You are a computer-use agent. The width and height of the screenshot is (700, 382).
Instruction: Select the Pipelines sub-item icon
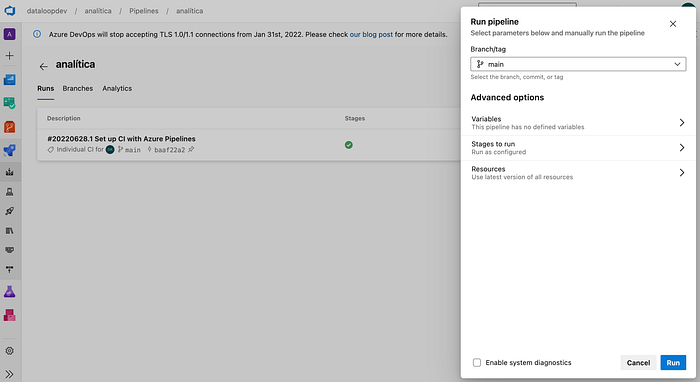9,172
